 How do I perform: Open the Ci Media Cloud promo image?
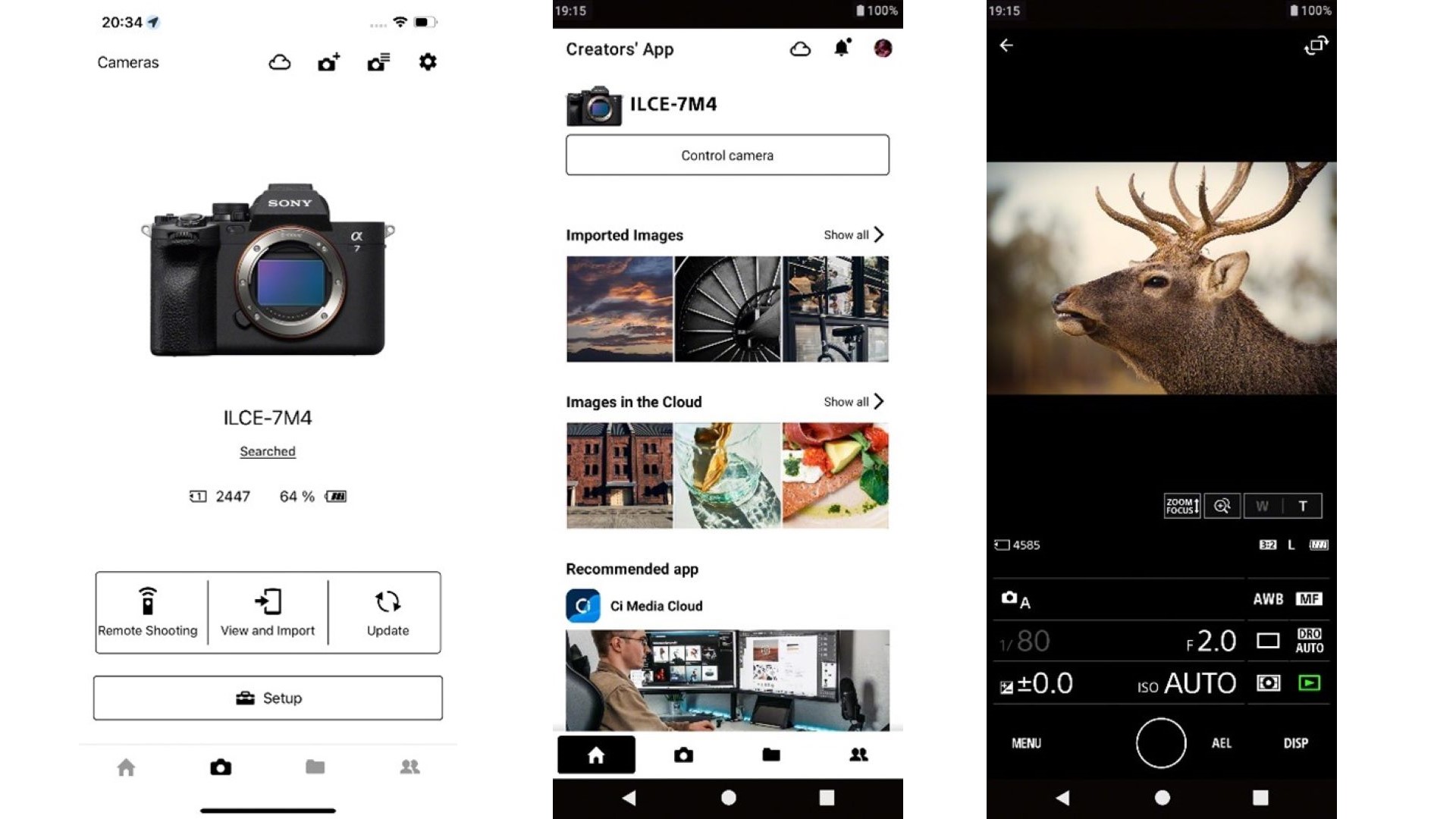point(727,679)
